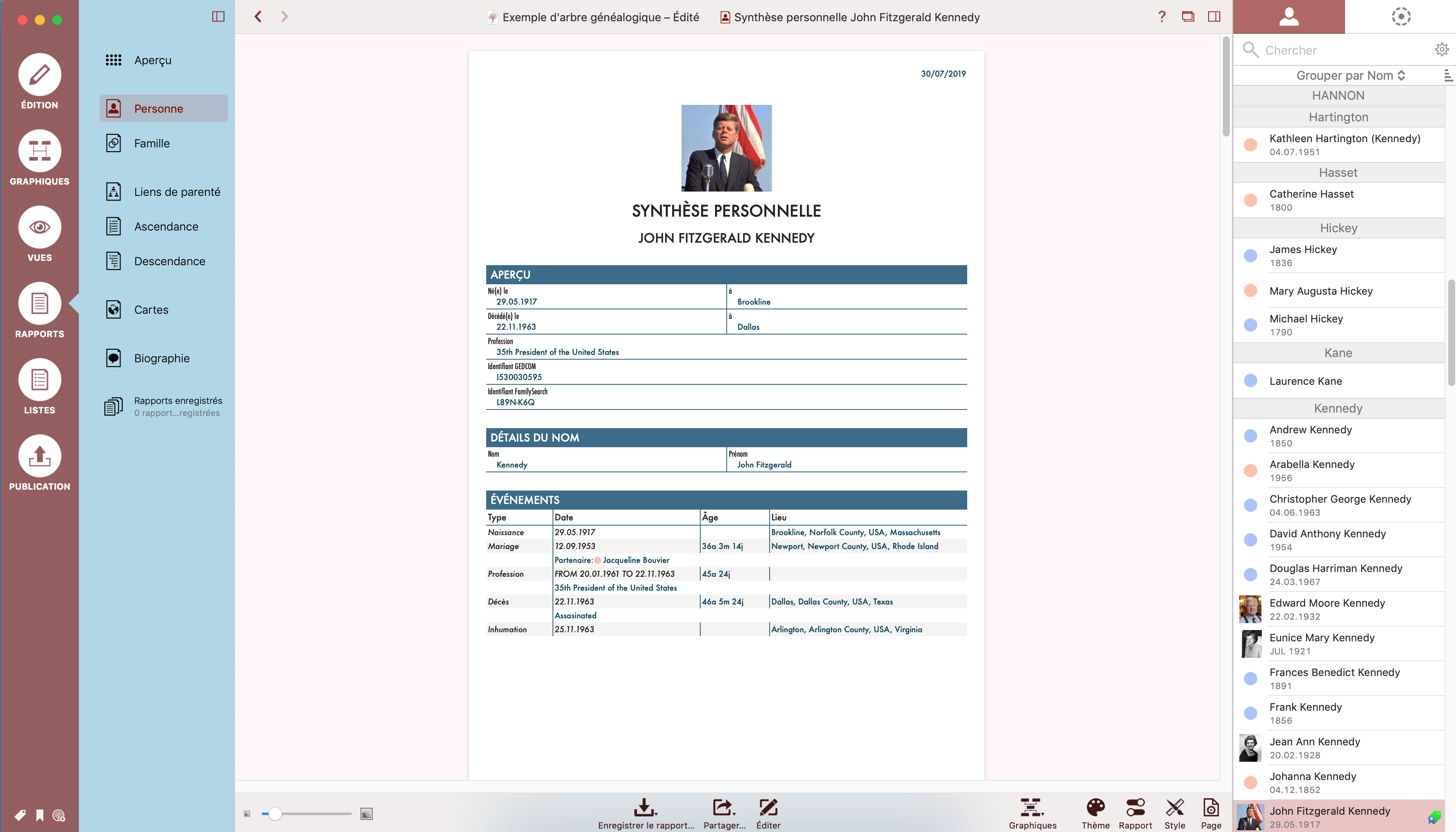Select Edward Moore Kennedy in the list
The height and width of the screenshot is (832, 1456).
click(1338, 609)
